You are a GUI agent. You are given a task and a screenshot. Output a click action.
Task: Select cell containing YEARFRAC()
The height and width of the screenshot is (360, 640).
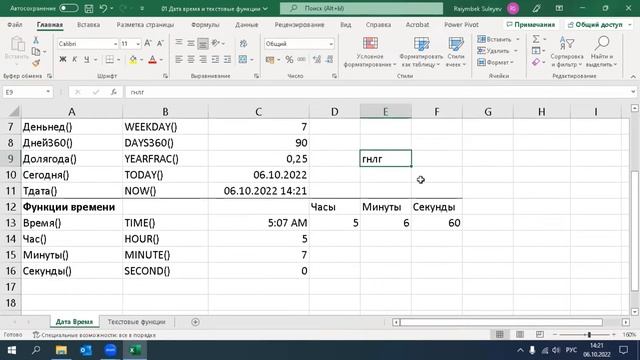(165, 159)
